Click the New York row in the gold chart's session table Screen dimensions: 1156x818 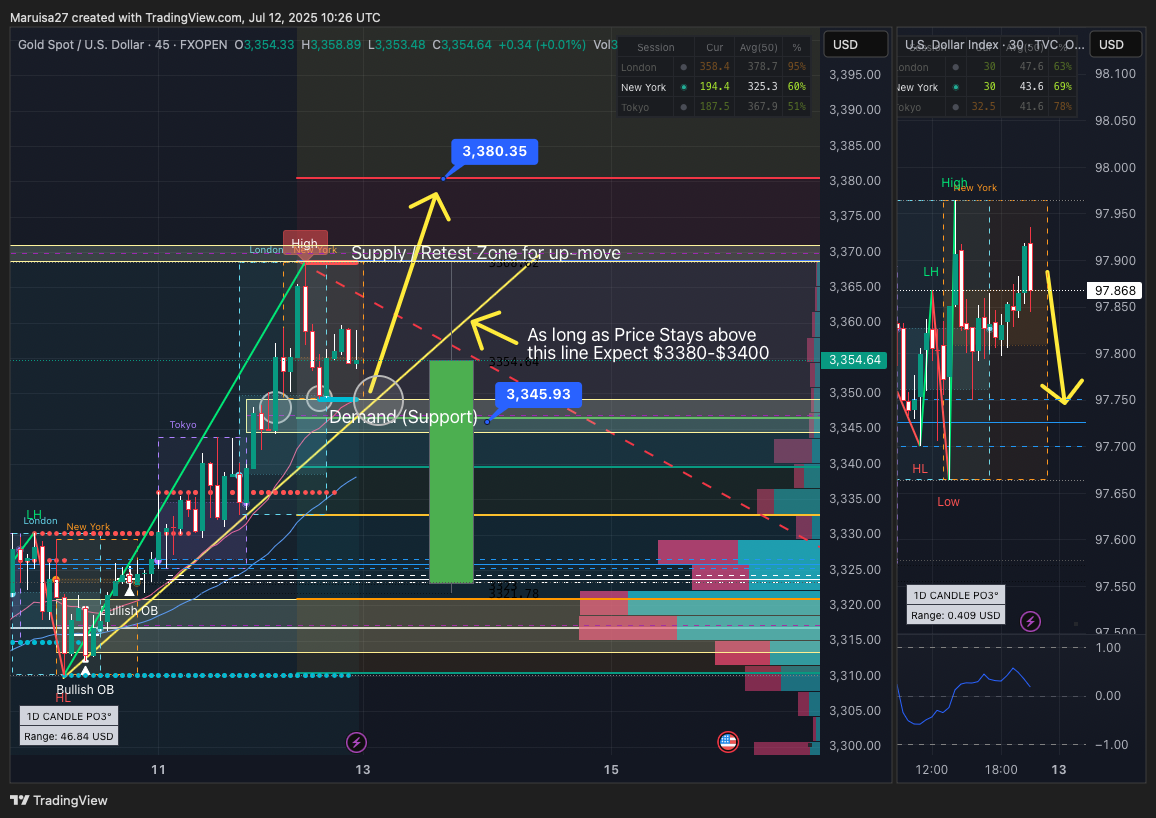coord(714,87)
